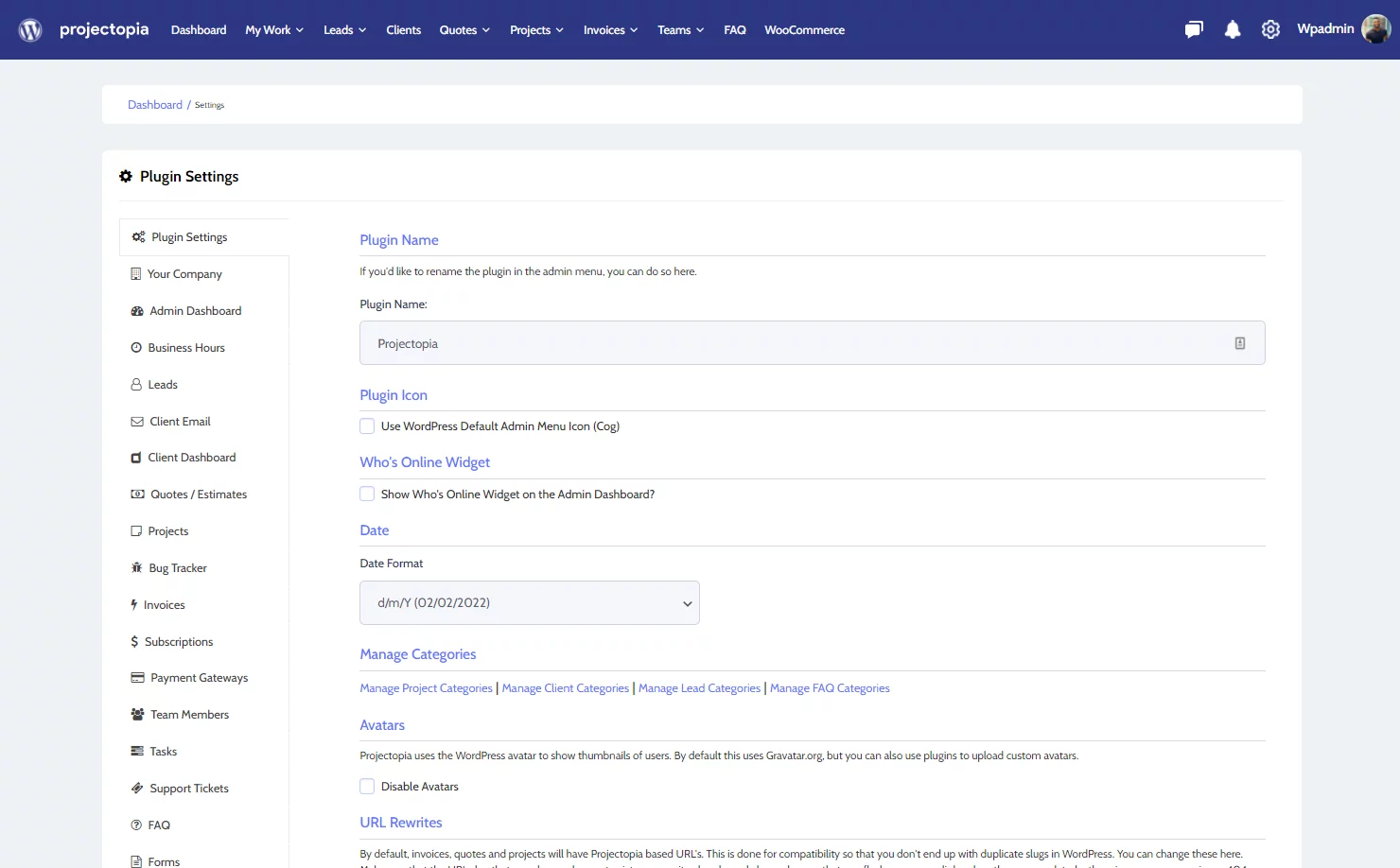Click the heading gear icon beside Plugin Settings
The height and width of the screenshot is (868, 1400).
[126, 177]
